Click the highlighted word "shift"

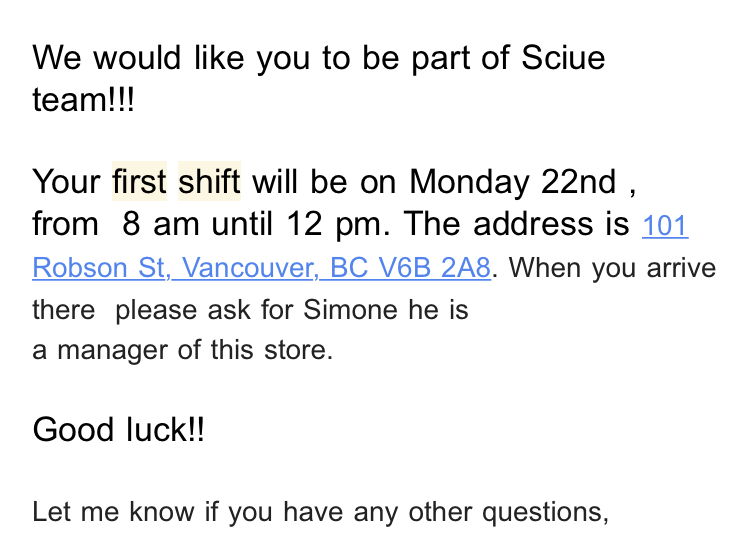click(209, 182)
